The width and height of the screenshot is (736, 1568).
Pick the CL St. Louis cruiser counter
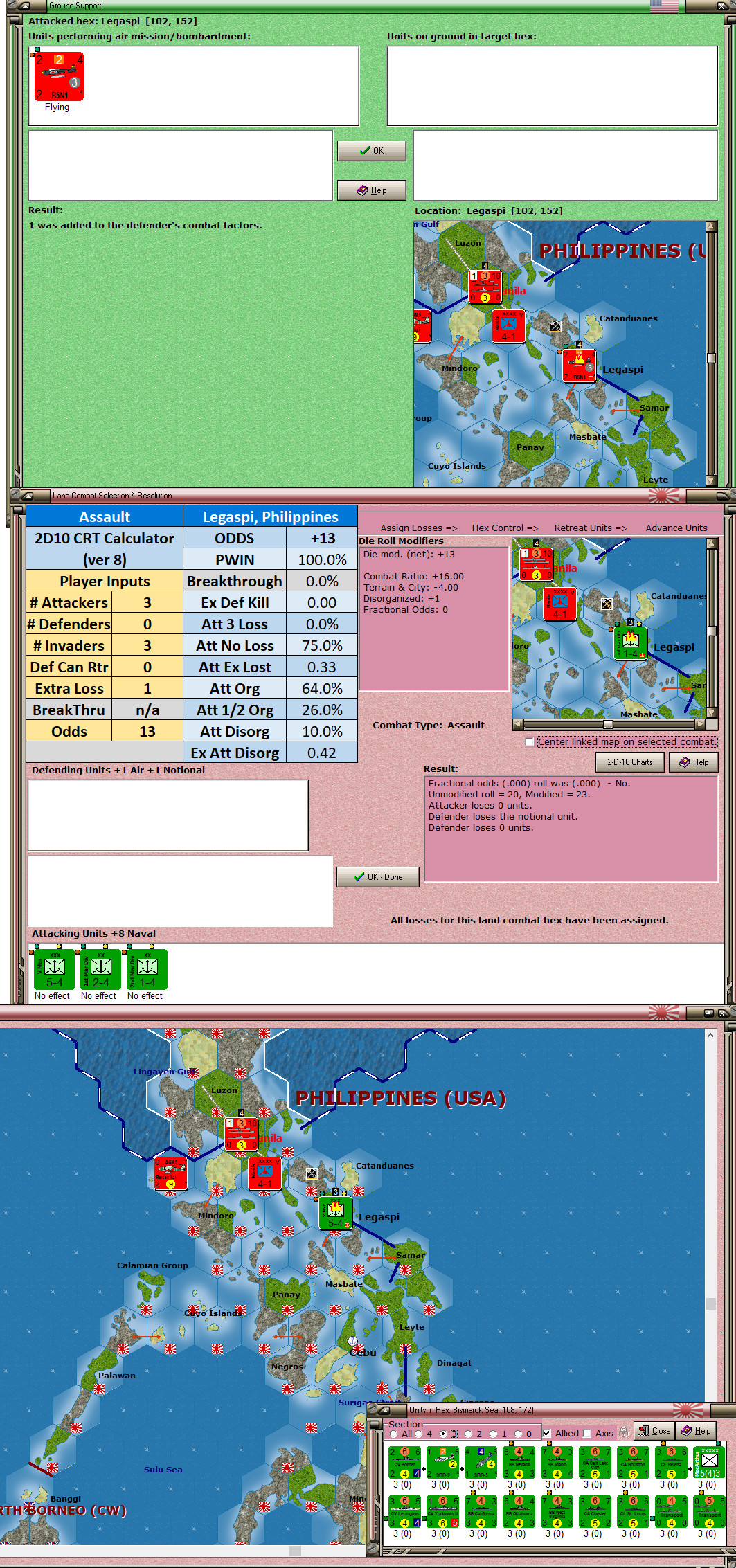[x=634, y=1512]
